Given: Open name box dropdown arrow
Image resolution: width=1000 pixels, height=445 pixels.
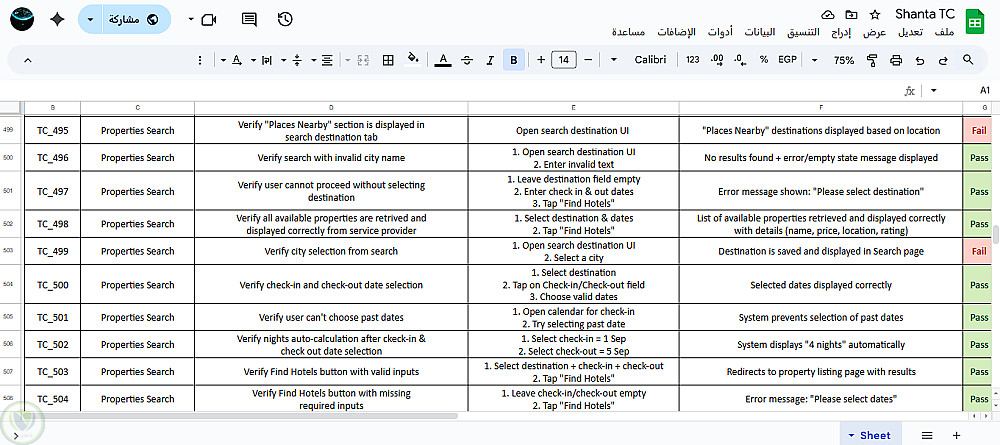Looking at the screenshot, I should click(x=934, y=91).
